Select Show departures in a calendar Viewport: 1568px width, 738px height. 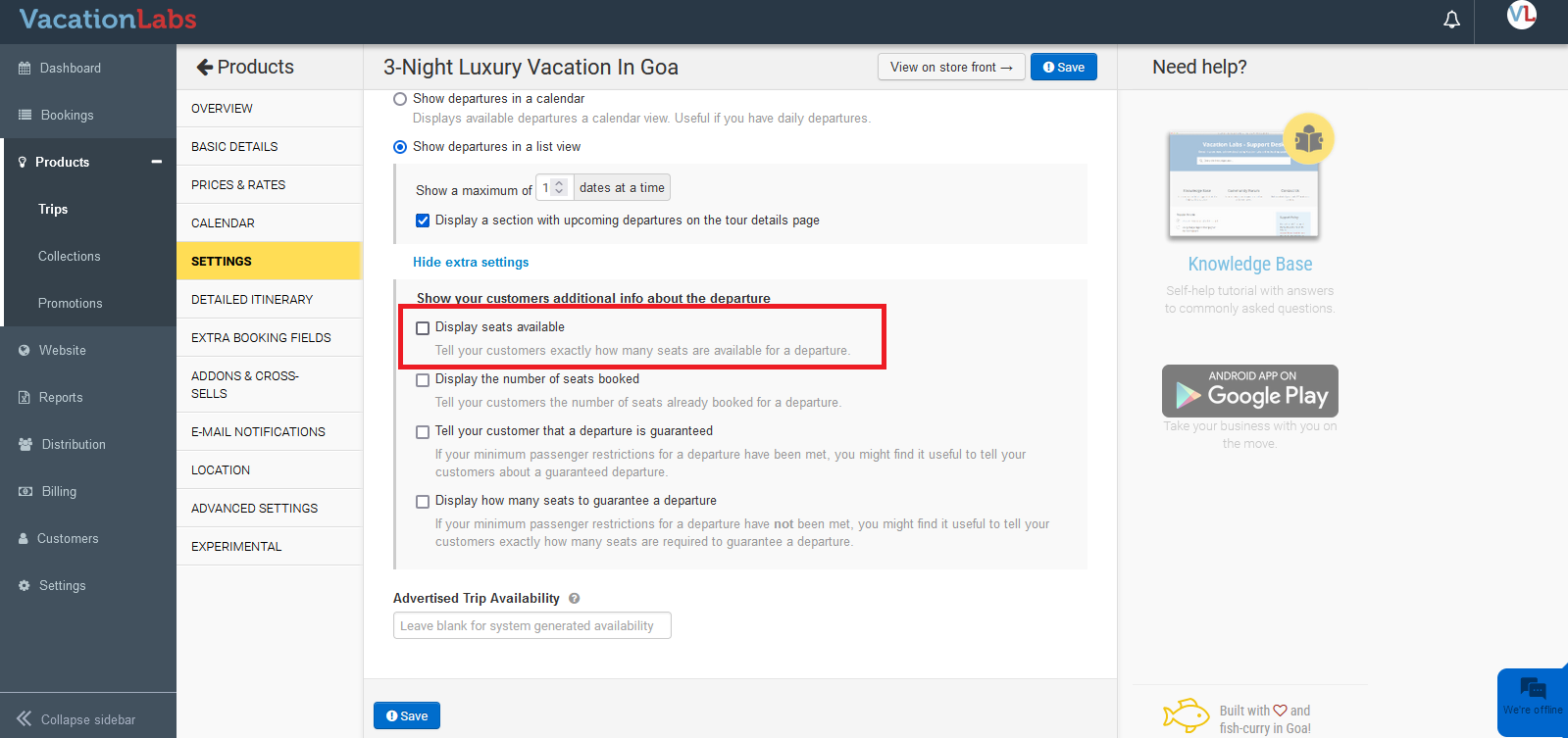(x=400, y=99)
